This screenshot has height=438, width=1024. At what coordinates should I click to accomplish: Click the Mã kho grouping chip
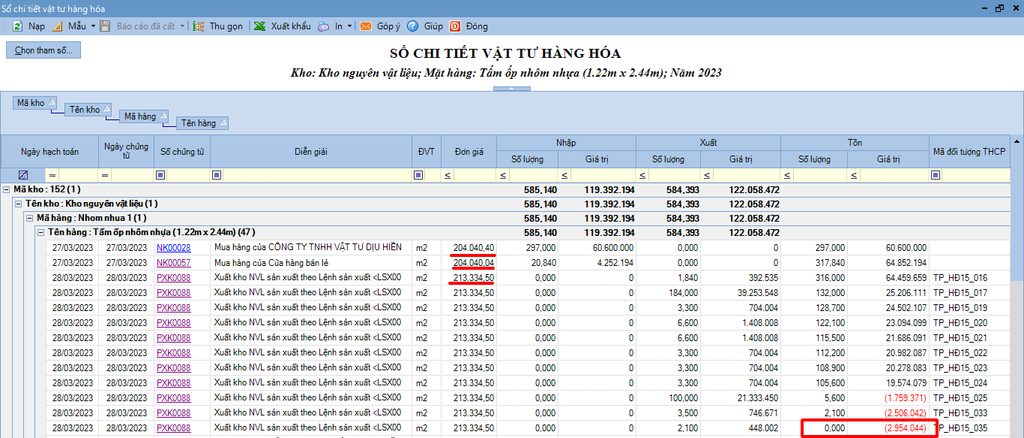35,101
